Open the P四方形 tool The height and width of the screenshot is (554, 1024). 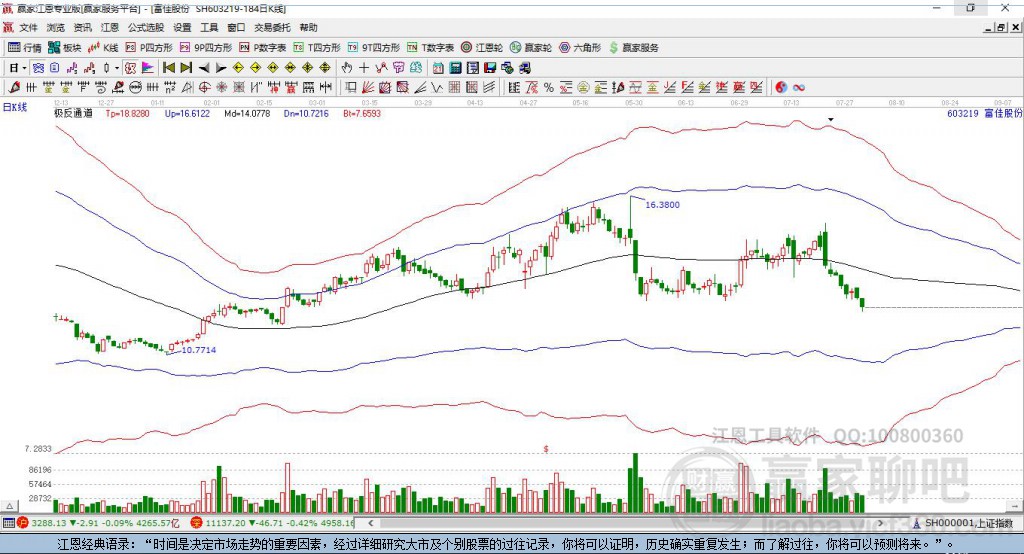coord(149,48)
